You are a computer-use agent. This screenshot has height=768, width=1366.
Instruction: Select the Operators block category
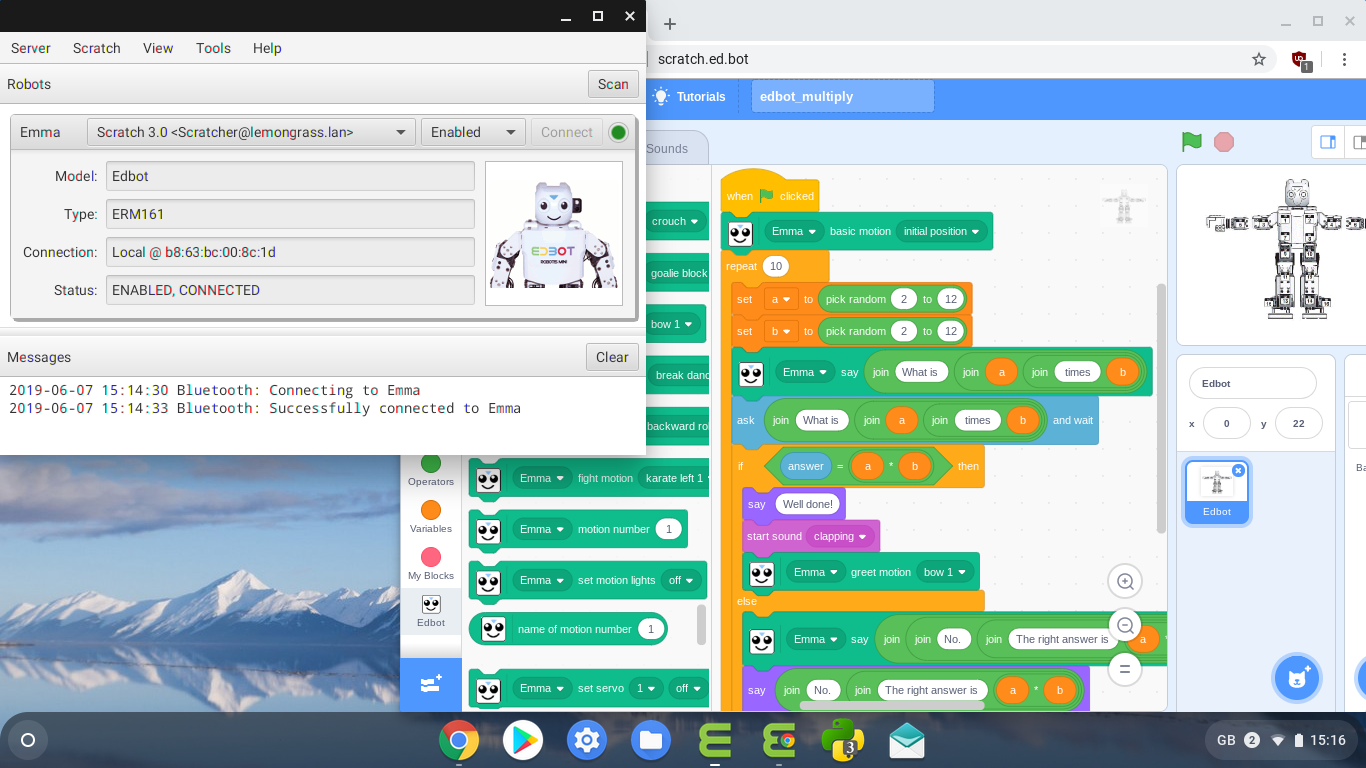(x=431, y=470)
